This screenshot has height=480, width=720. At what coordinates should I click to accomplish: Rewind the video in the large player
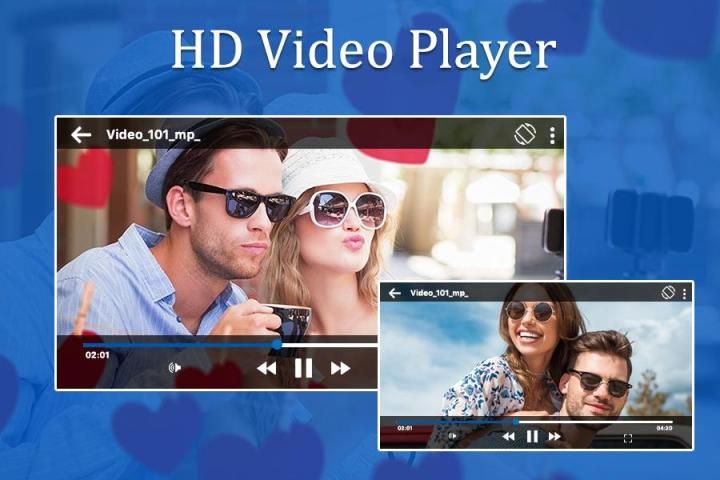(266, 368)
